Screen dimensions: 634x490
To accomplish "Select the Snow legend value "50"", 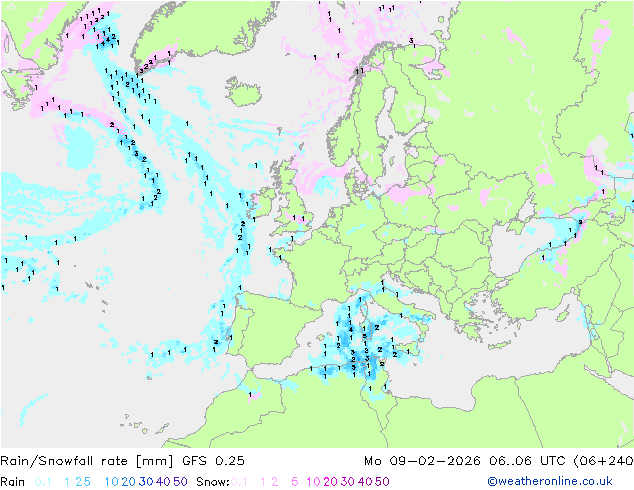I will point(383,482).
